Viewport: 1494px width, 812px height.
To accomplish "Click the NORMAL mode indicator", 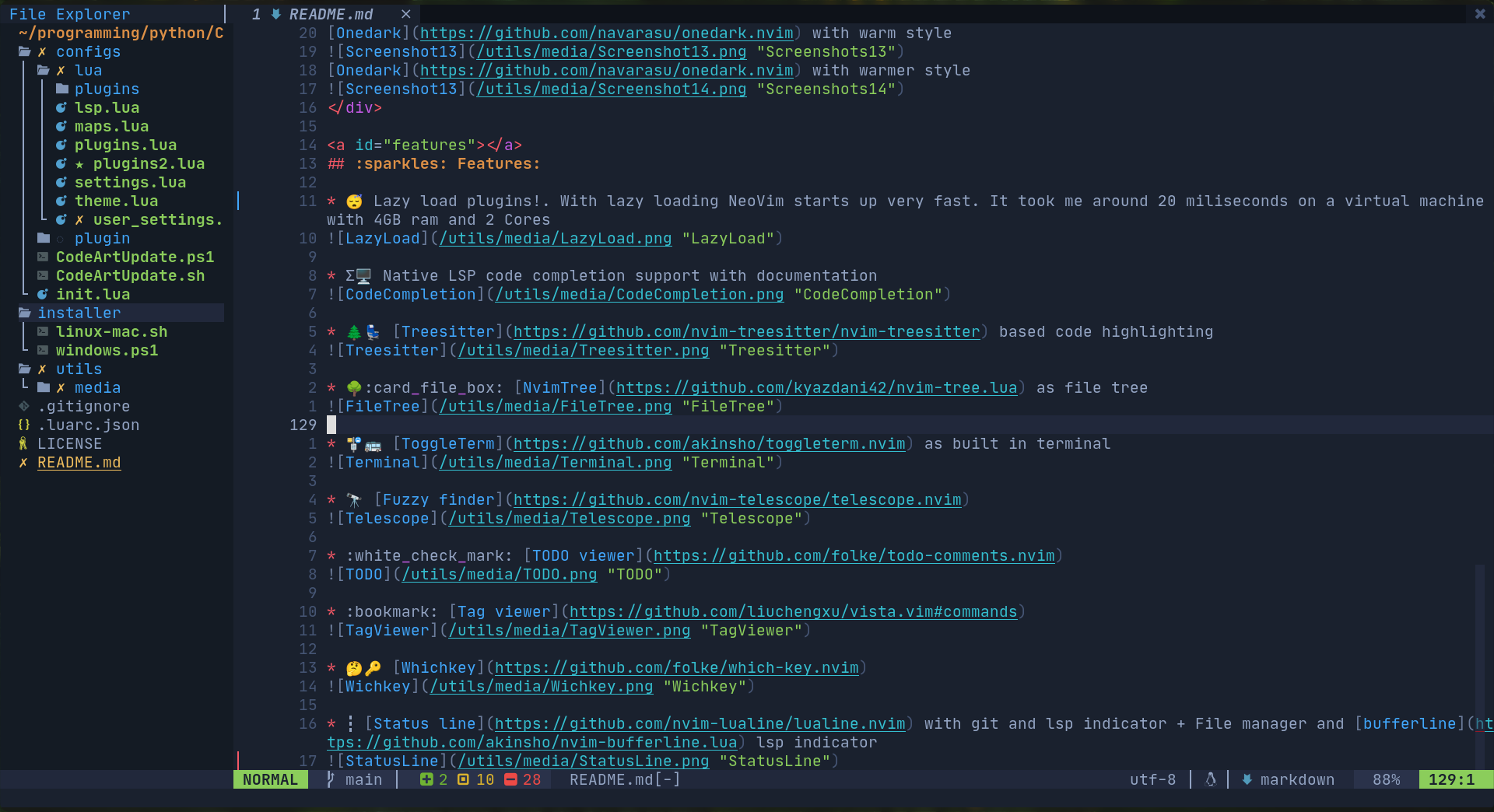I will pyautogui.click(x=270, y=779).
